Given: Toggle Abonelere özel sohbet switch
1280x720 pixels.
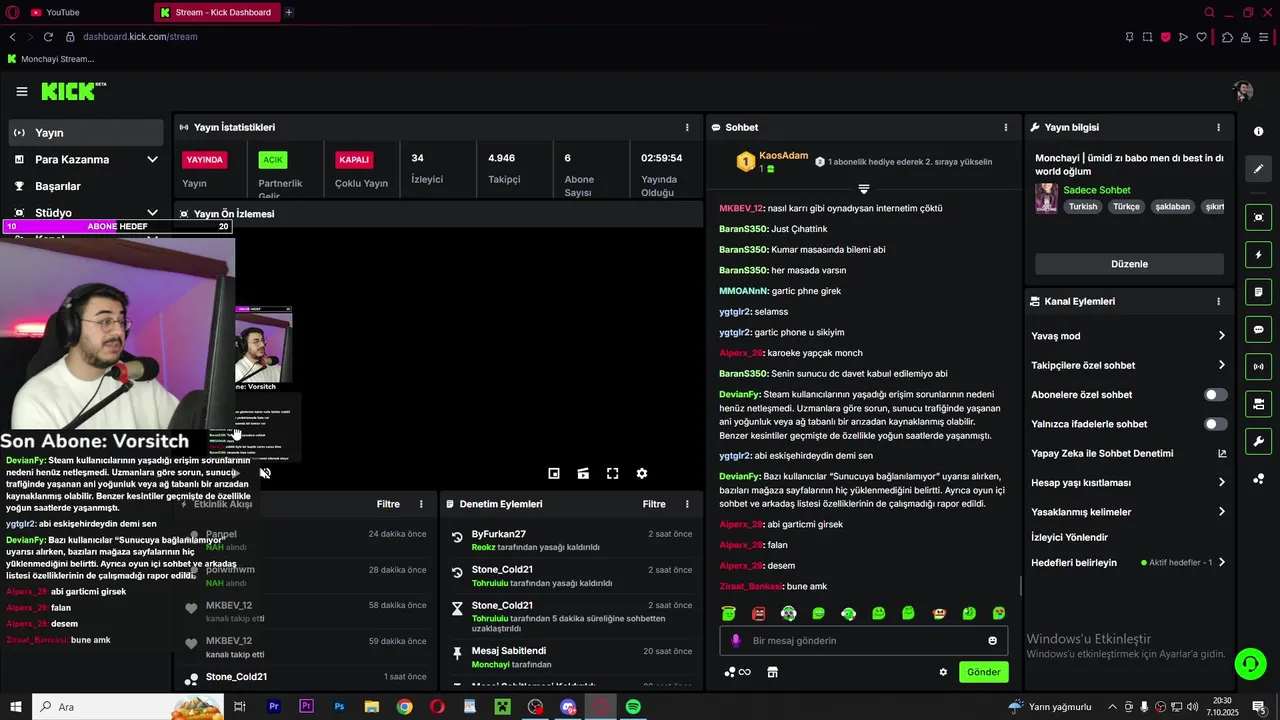Looking at the screenshot, I should point(1215,395).
